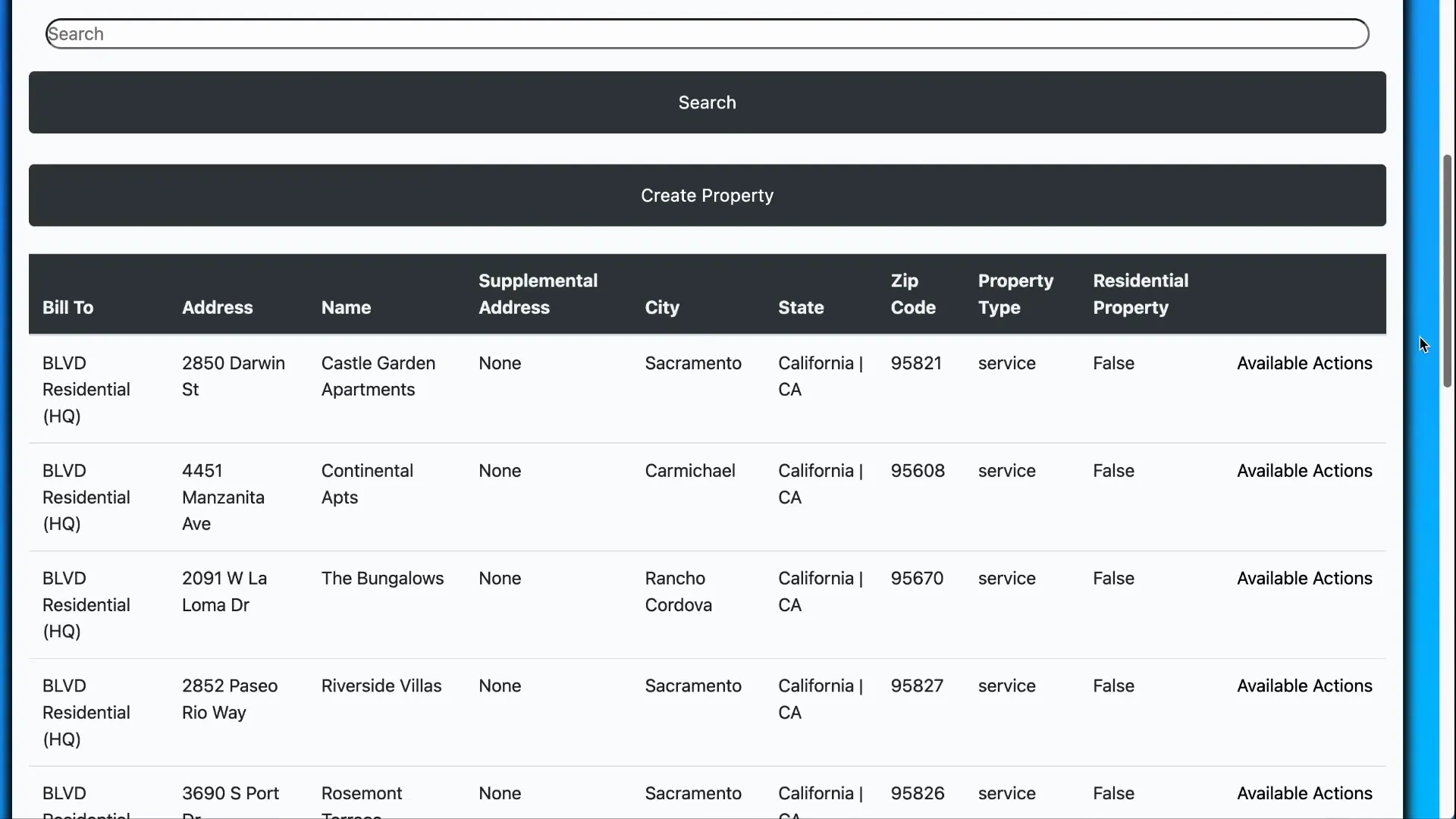
Task: Open Available Actions for The Bungalows
Action: coord(1304,578)
